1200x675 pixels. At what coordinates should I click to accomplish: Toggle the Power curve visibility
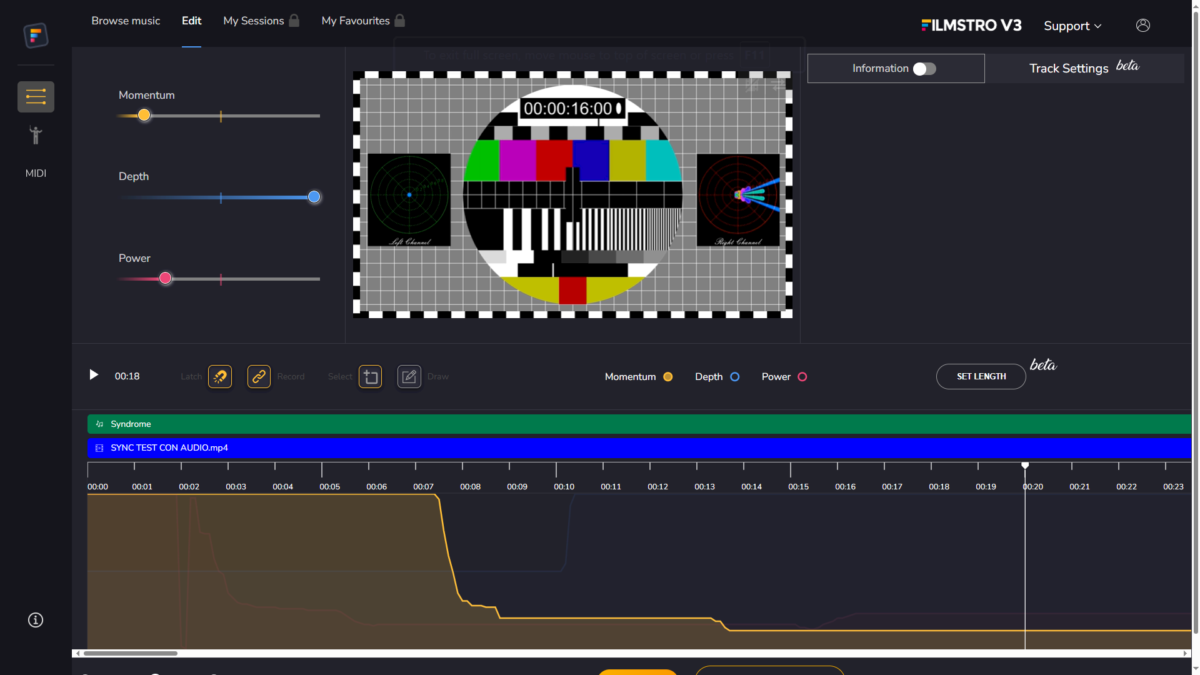(x=802, y=377)
